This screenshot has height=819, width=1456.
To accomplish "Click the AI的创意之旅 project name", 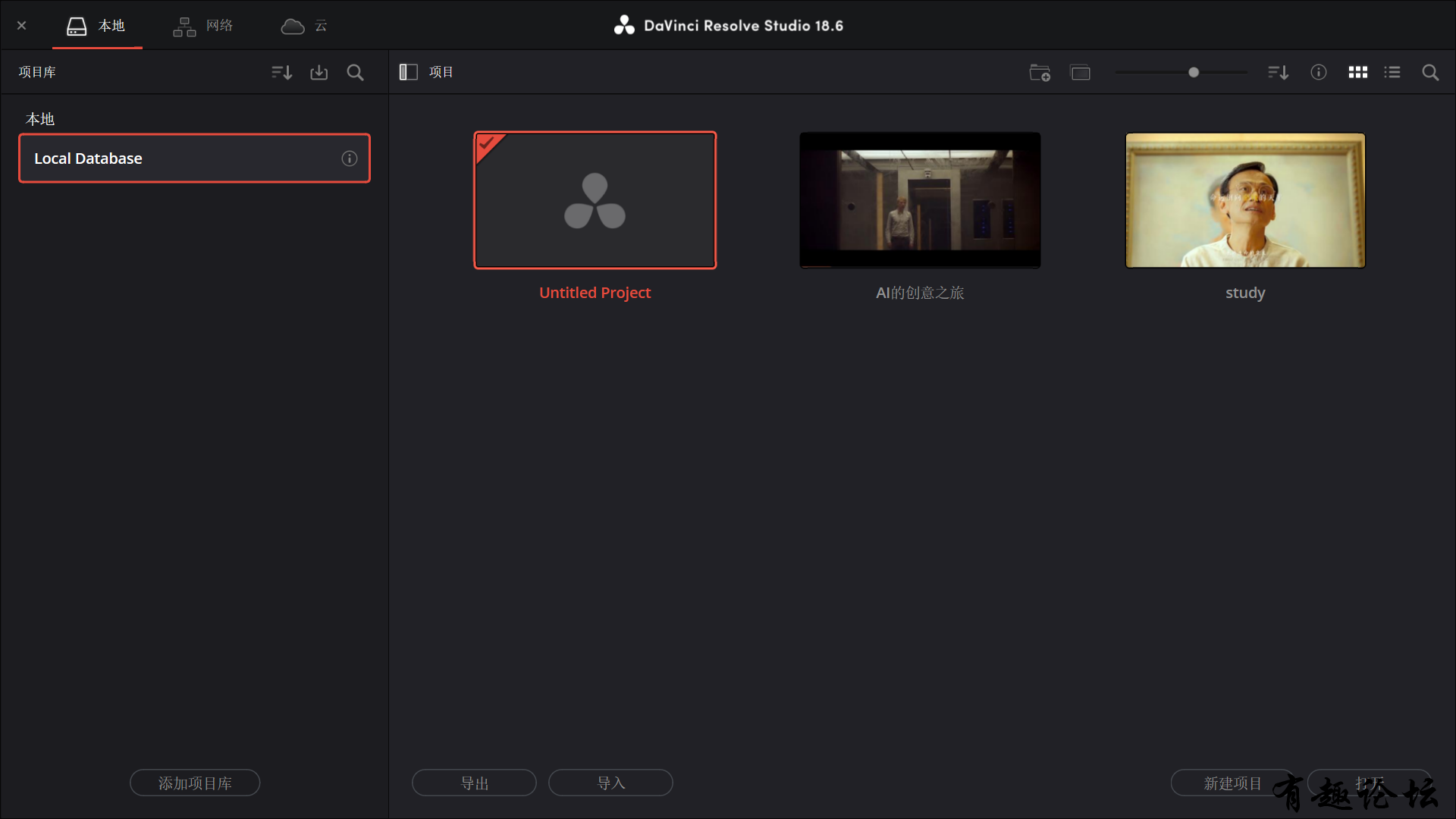I will click(x=920, y=293).
